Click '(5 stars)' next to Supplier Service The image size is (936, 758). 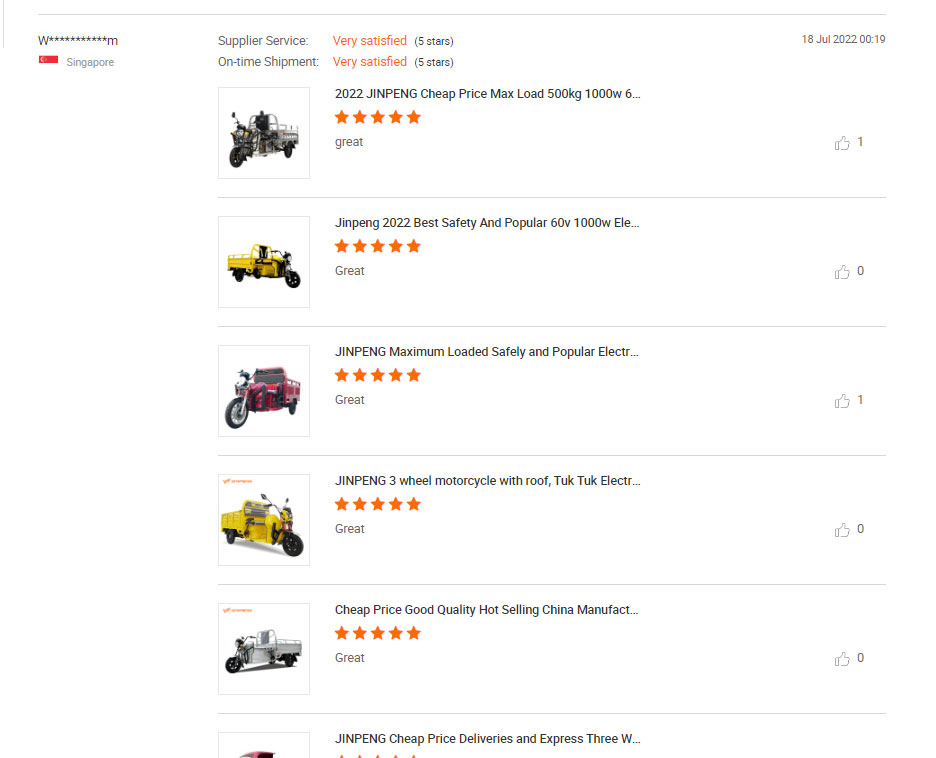tap(434, 41)
